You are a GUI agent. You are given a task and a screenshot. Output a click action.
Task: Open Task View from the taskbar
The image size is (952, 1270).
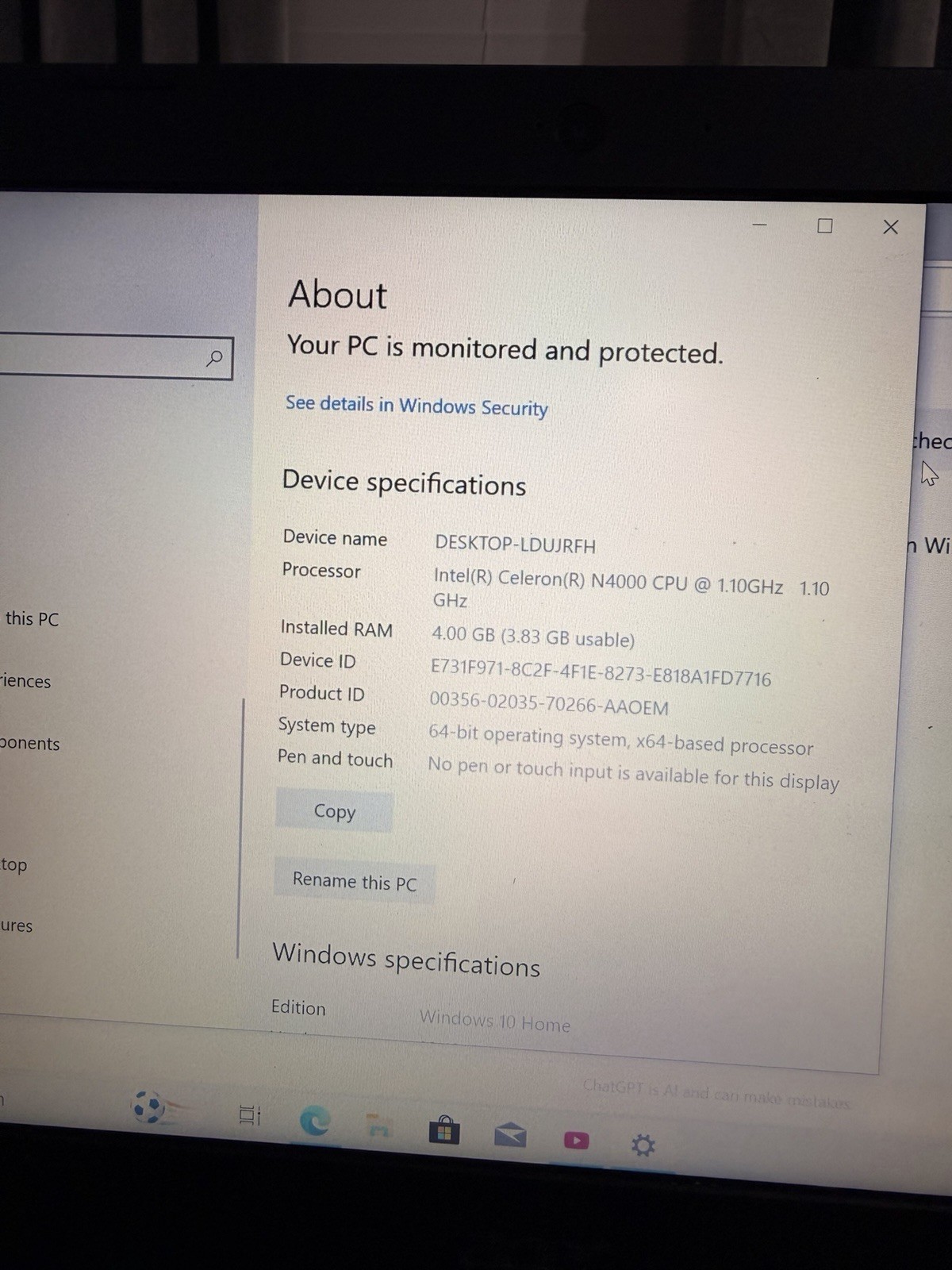pyautogui.click(x=249, y=1114)
